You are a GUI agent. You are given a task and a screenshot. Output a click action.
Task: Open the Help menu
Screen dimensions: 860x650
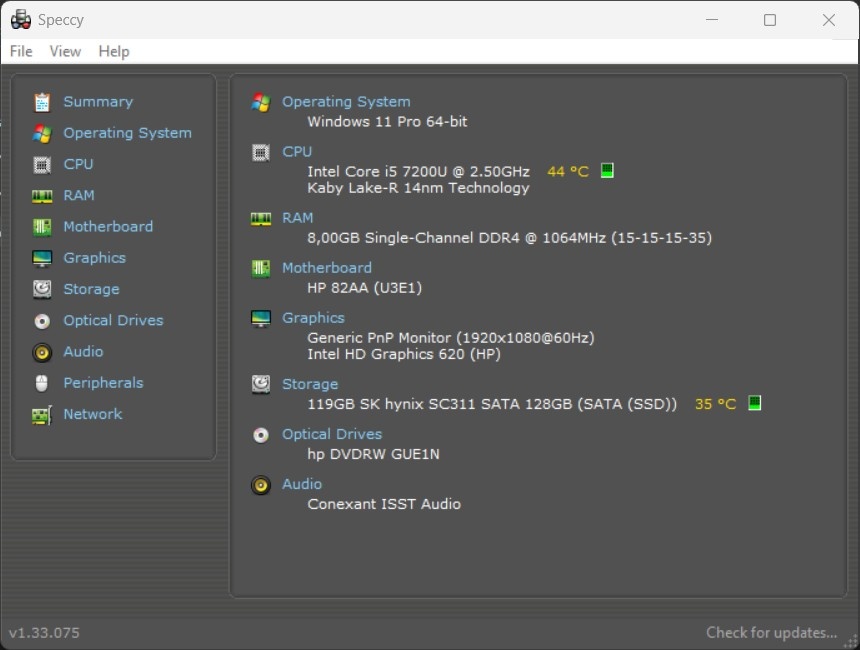pos(114,51)
